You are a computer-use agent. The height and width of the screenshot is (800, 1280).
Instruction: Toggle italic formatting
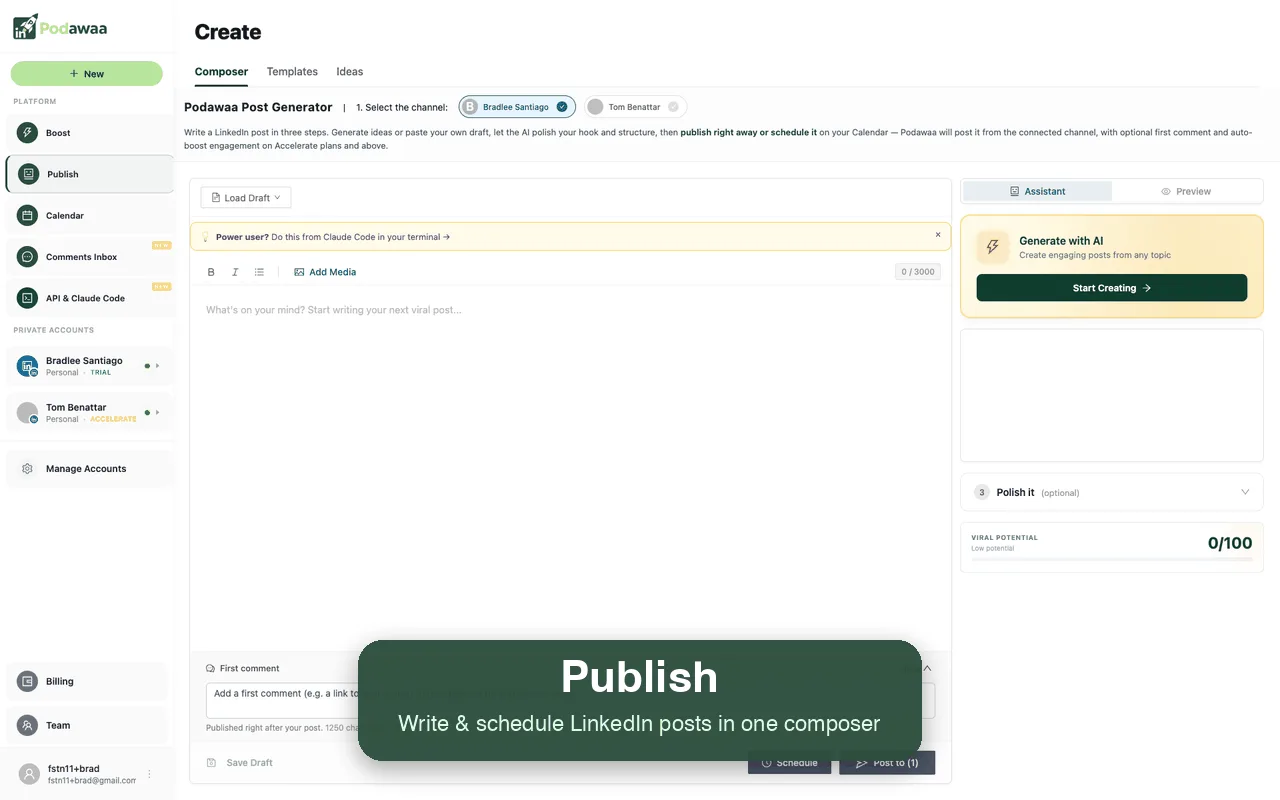(235, 272)
